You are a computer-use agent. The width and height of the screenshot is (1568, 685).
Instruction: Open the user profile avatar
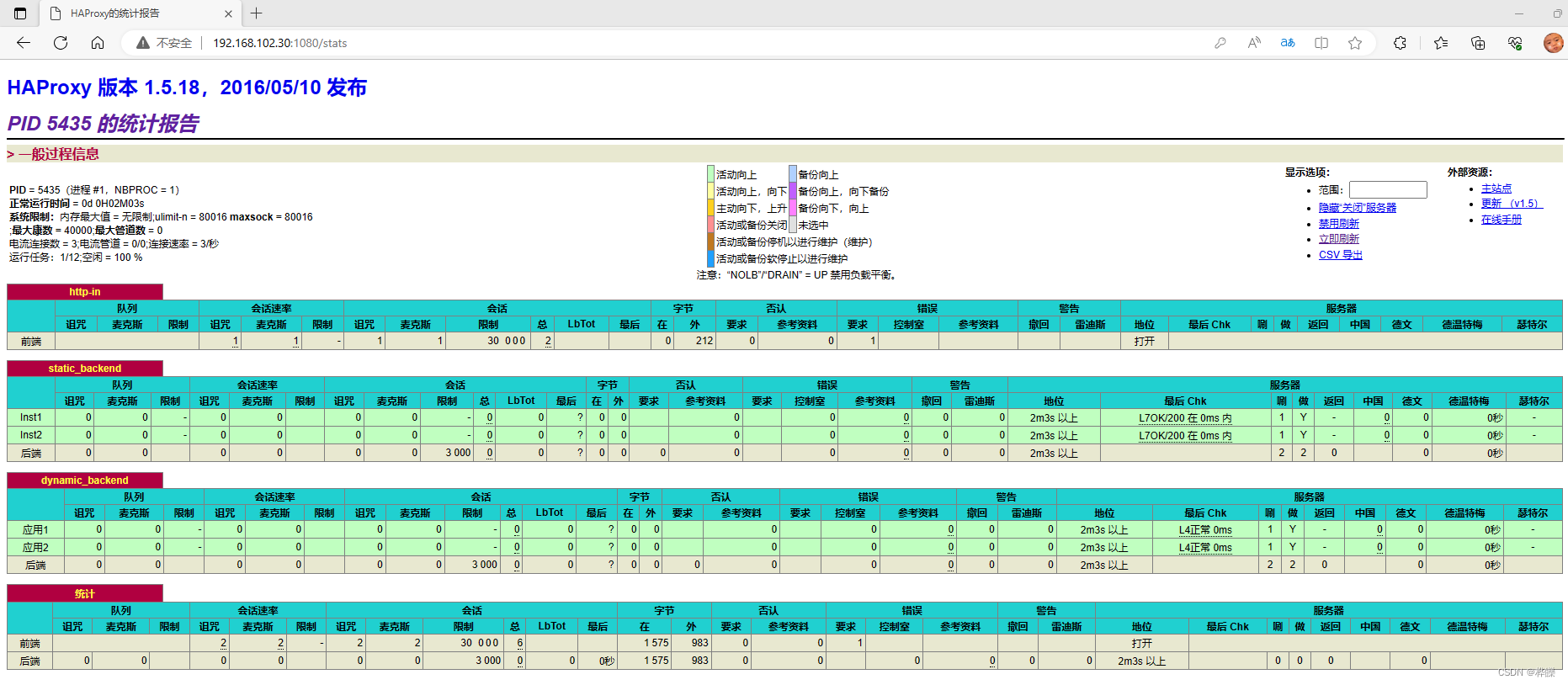1554,43
